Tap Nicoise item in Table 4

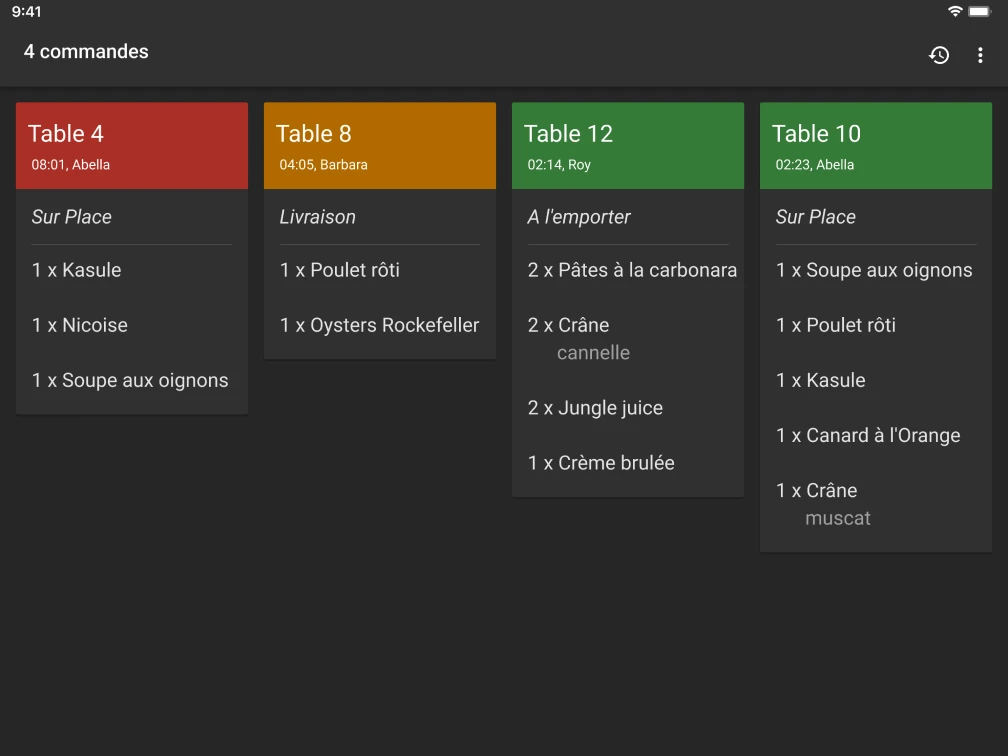pyautogui.click(x=80, y=325)
